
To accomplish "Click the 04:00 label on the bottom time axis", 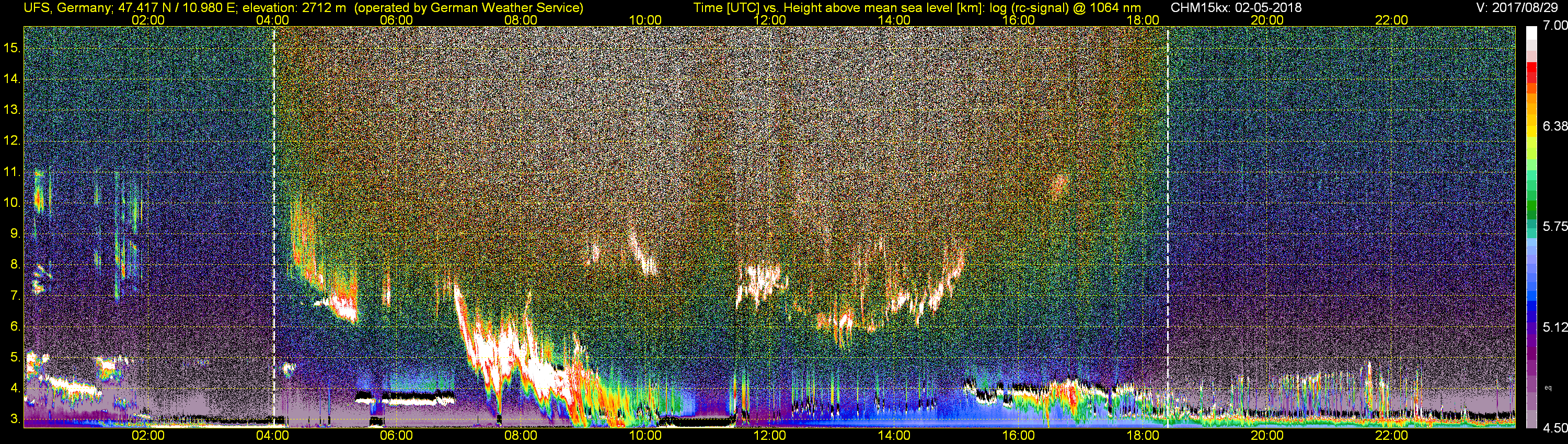I will (272, 436).
